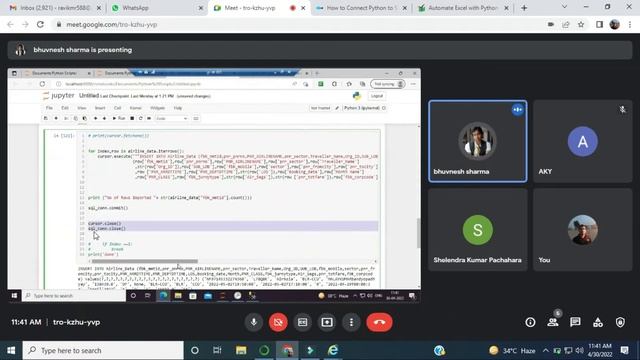Open the 34°C Haze weather widget

point(512,350)
